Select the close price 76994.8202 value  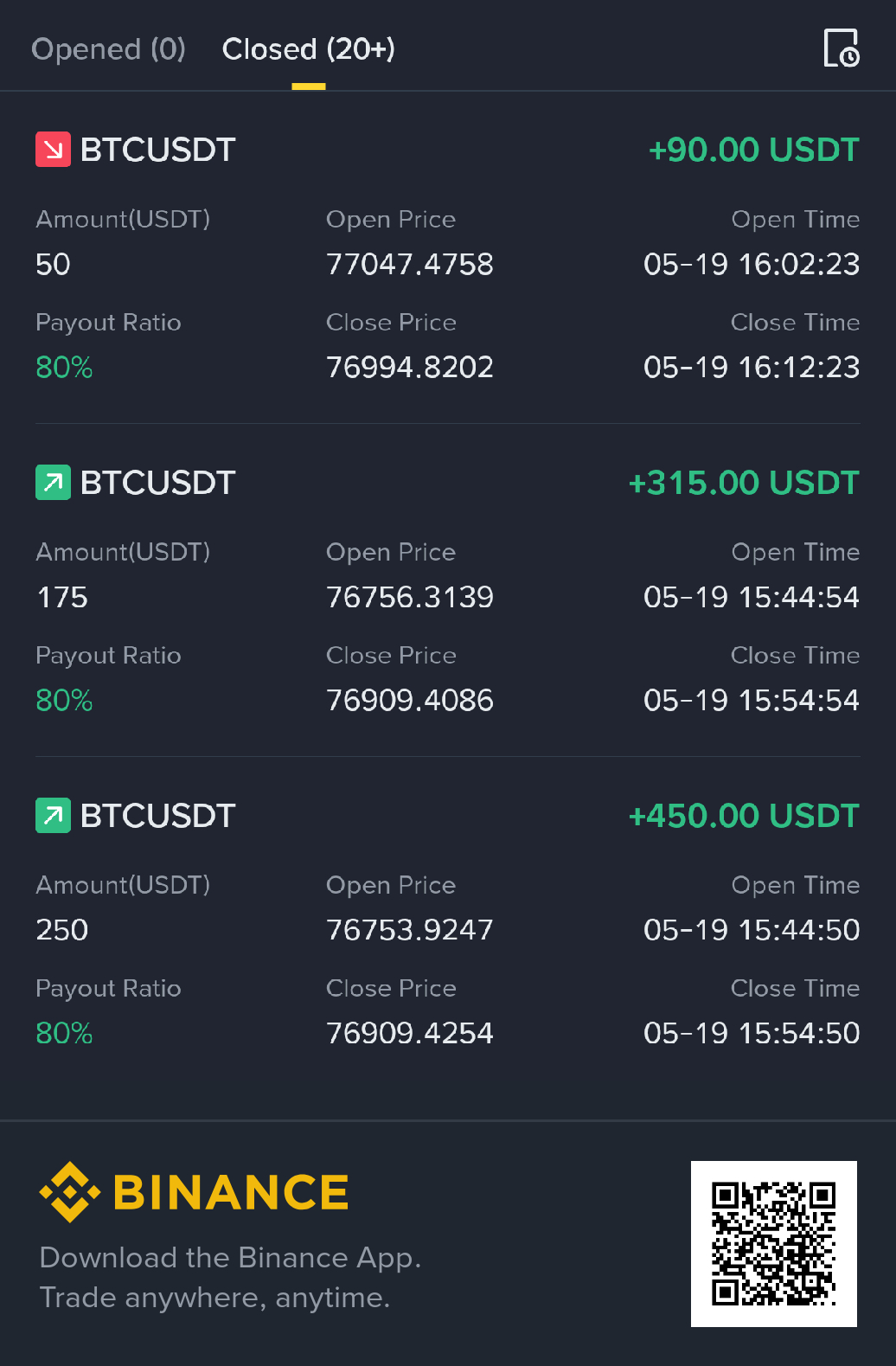pos(410,367)
